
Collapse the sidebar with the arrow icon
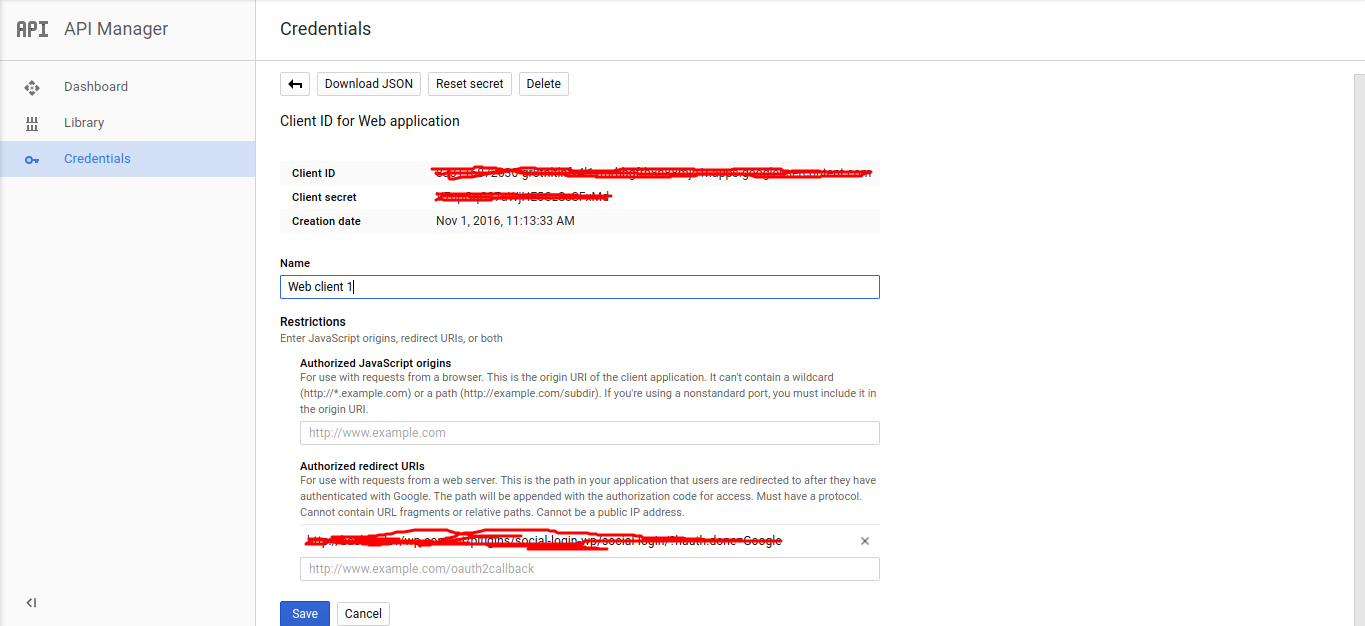(32, 603)
